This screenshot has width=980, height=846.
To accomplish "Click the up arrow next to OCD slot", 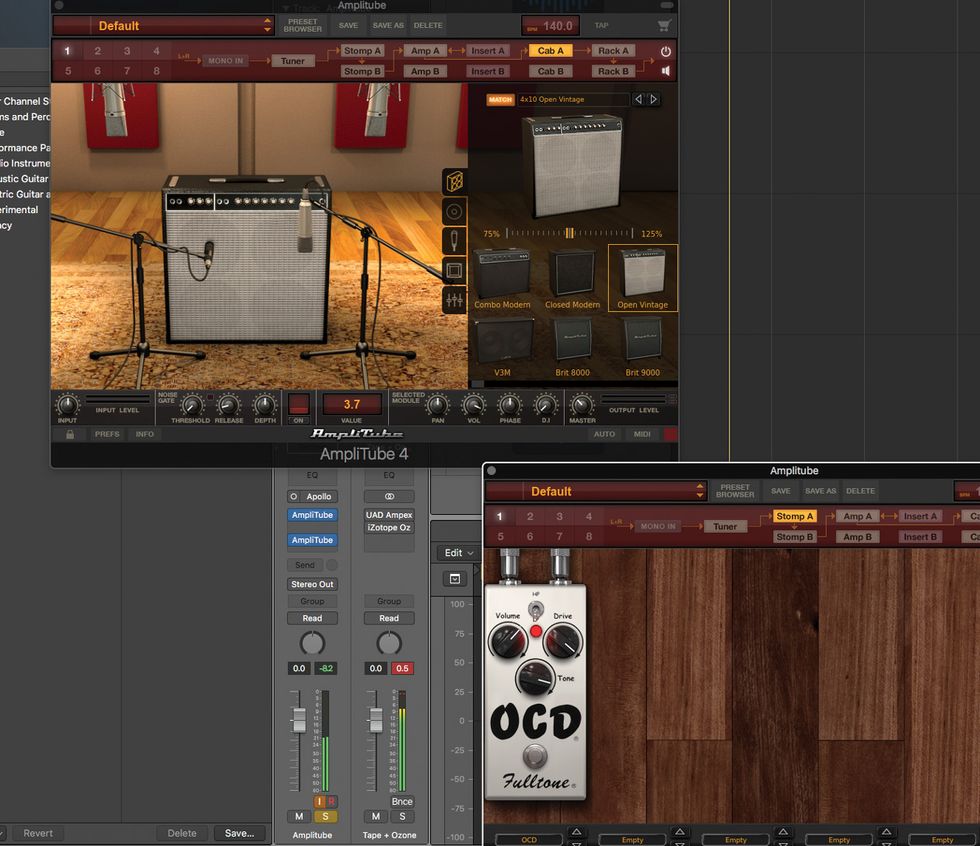I will 576,832.
